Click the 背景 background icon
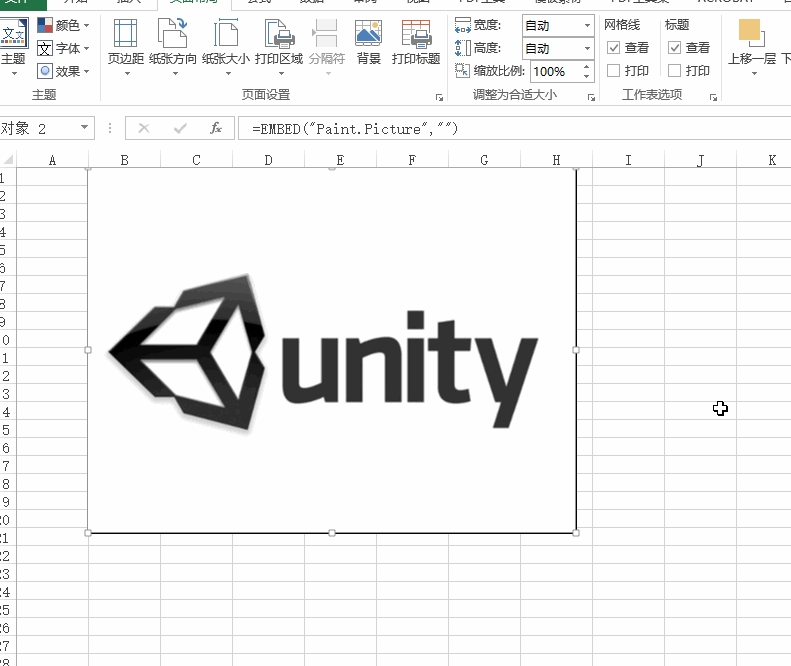Image resolution: width=791 pixels, height=666 pixels. click(368, 33)
